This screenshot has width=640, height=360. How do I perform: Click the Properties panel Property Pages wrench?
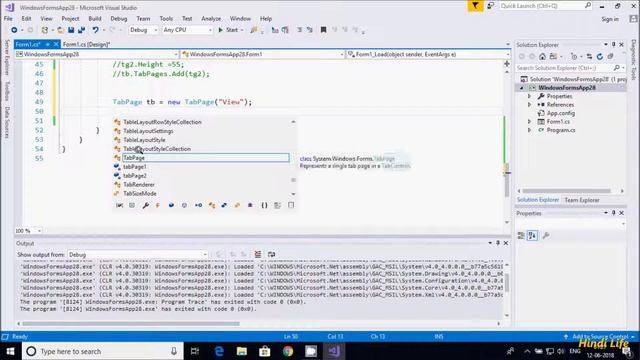click(546, 236)
